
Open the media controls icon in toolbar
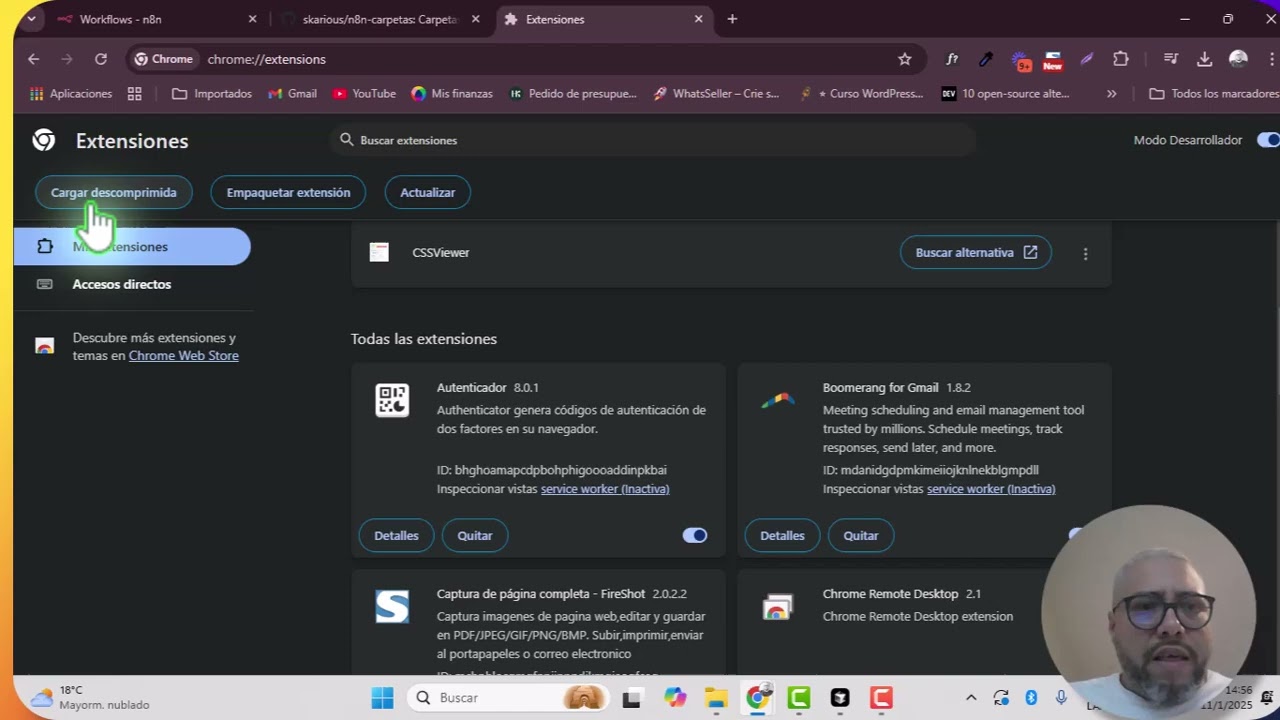(1171, 59)
